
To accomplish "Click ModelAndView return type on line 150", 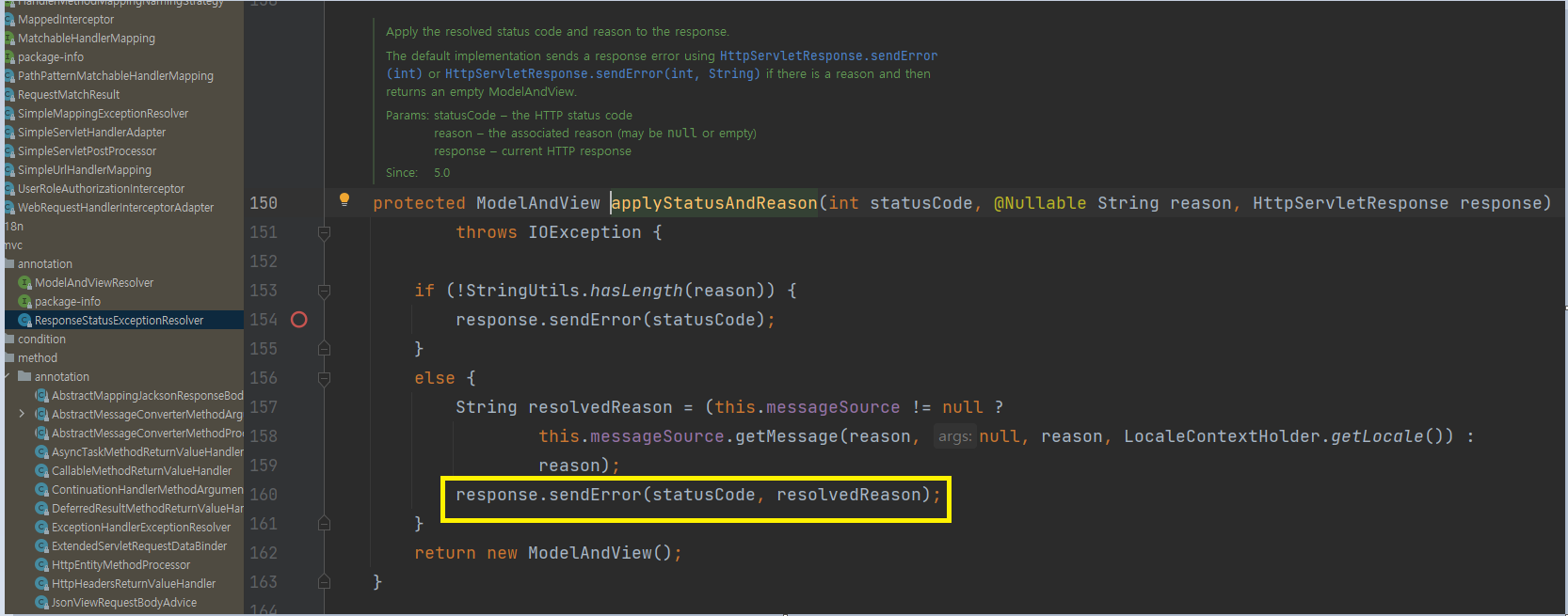I will pos(538,203).
